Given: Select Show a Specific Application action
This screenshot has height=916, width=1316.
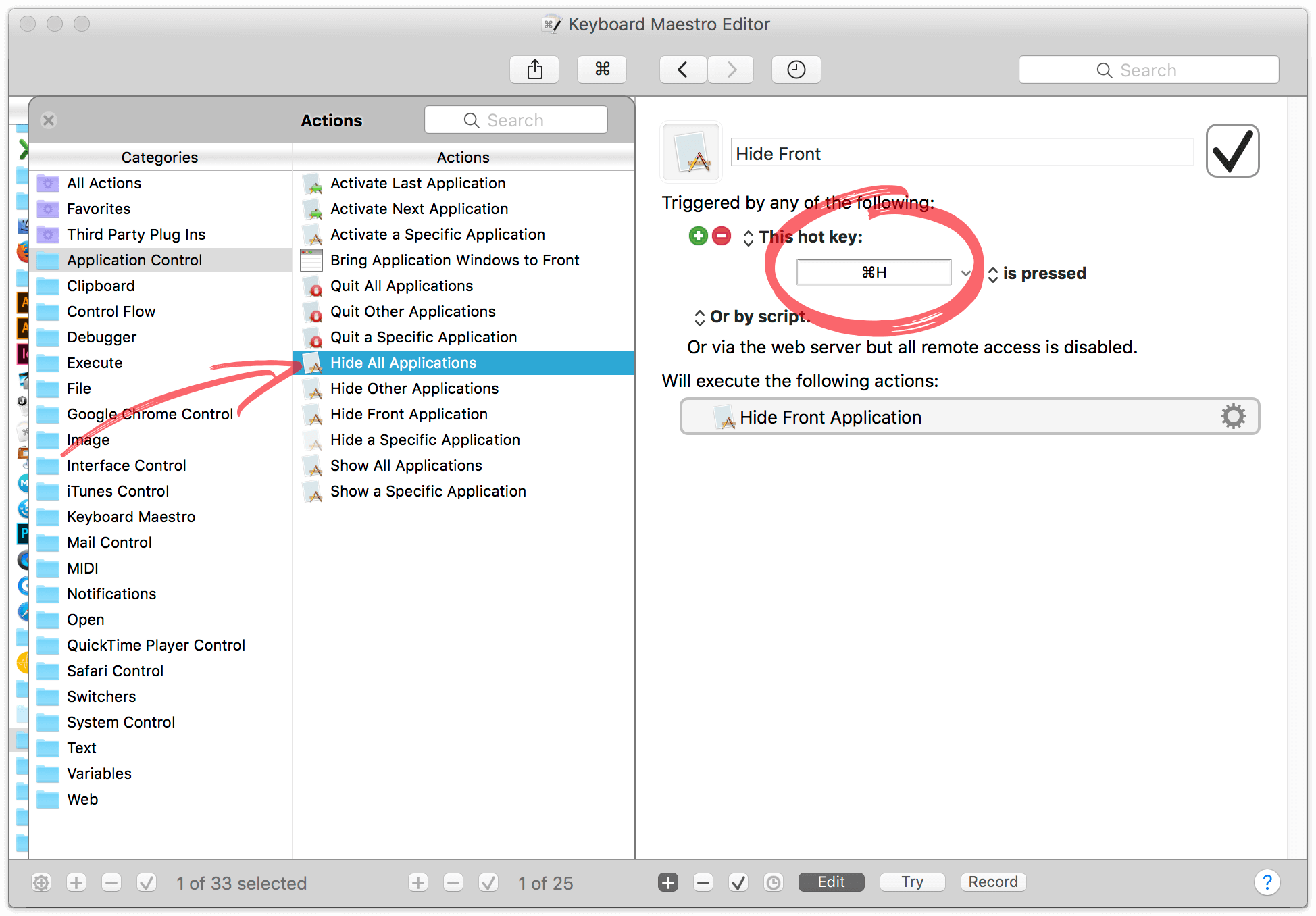Looking at the screenshot, I should (464, 491).
